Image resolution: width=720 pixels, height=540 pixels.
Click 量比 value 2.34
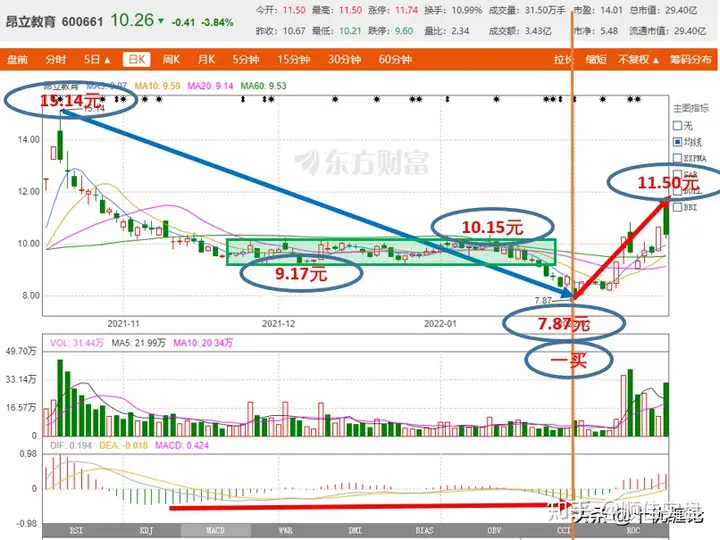[x=460, y=31]
